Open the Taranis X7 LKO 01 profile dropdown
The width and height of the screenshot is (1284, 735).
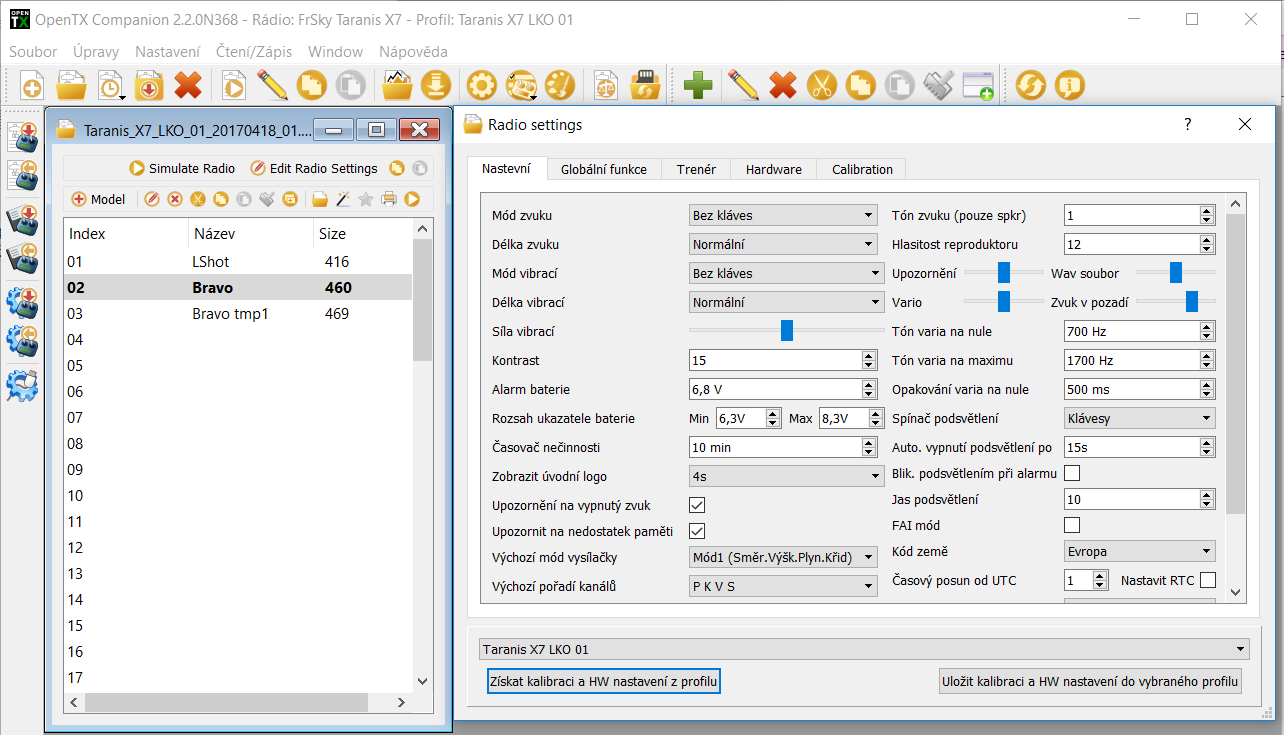pos(864,649)
